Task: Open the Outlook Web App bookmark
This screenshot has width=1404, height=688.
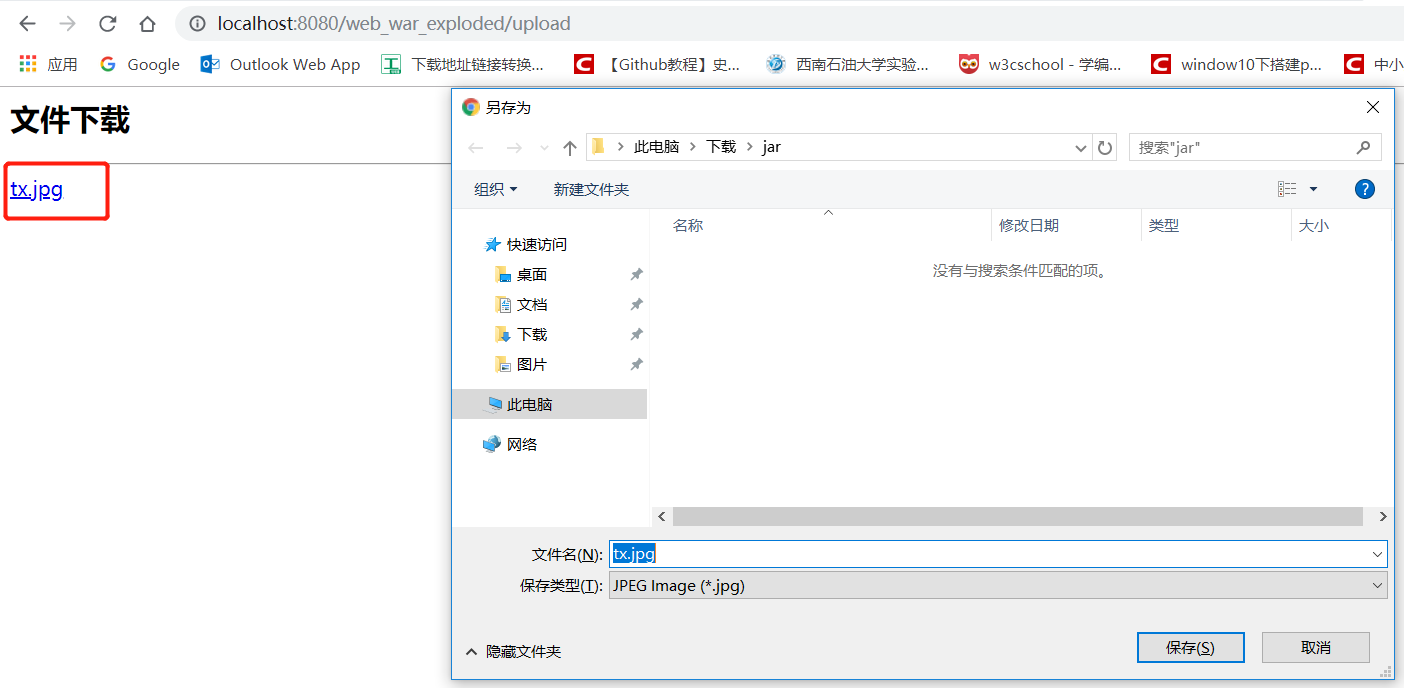Action: [280, 64]
